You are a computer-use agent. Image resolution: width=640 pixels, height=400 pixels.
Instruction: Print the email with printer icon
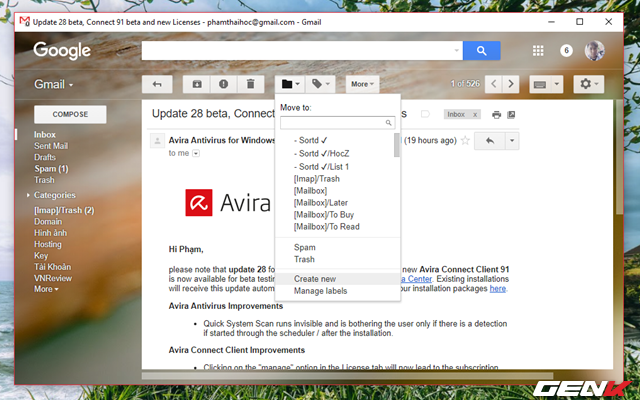(x=496, y=115)
